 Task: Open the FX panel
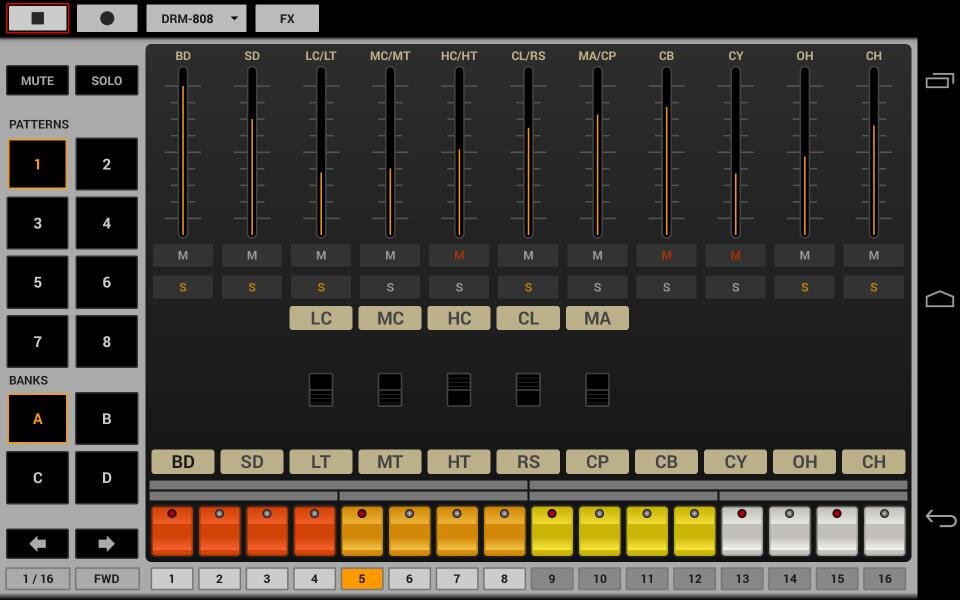(x=287, y=18)
